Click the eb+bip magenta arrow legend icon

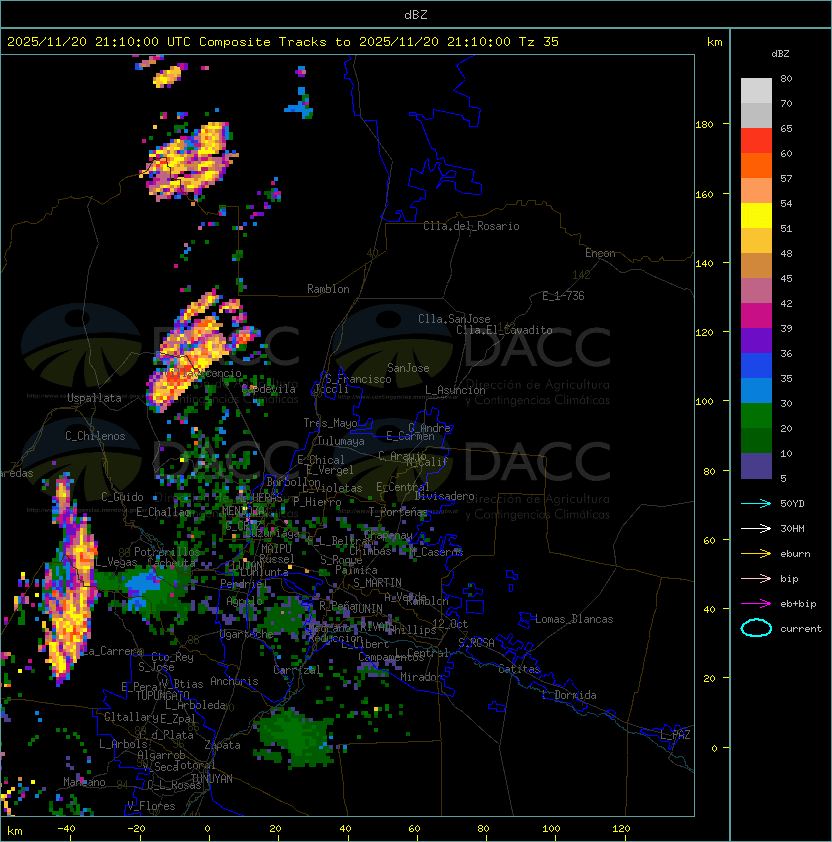click(756, 604)
